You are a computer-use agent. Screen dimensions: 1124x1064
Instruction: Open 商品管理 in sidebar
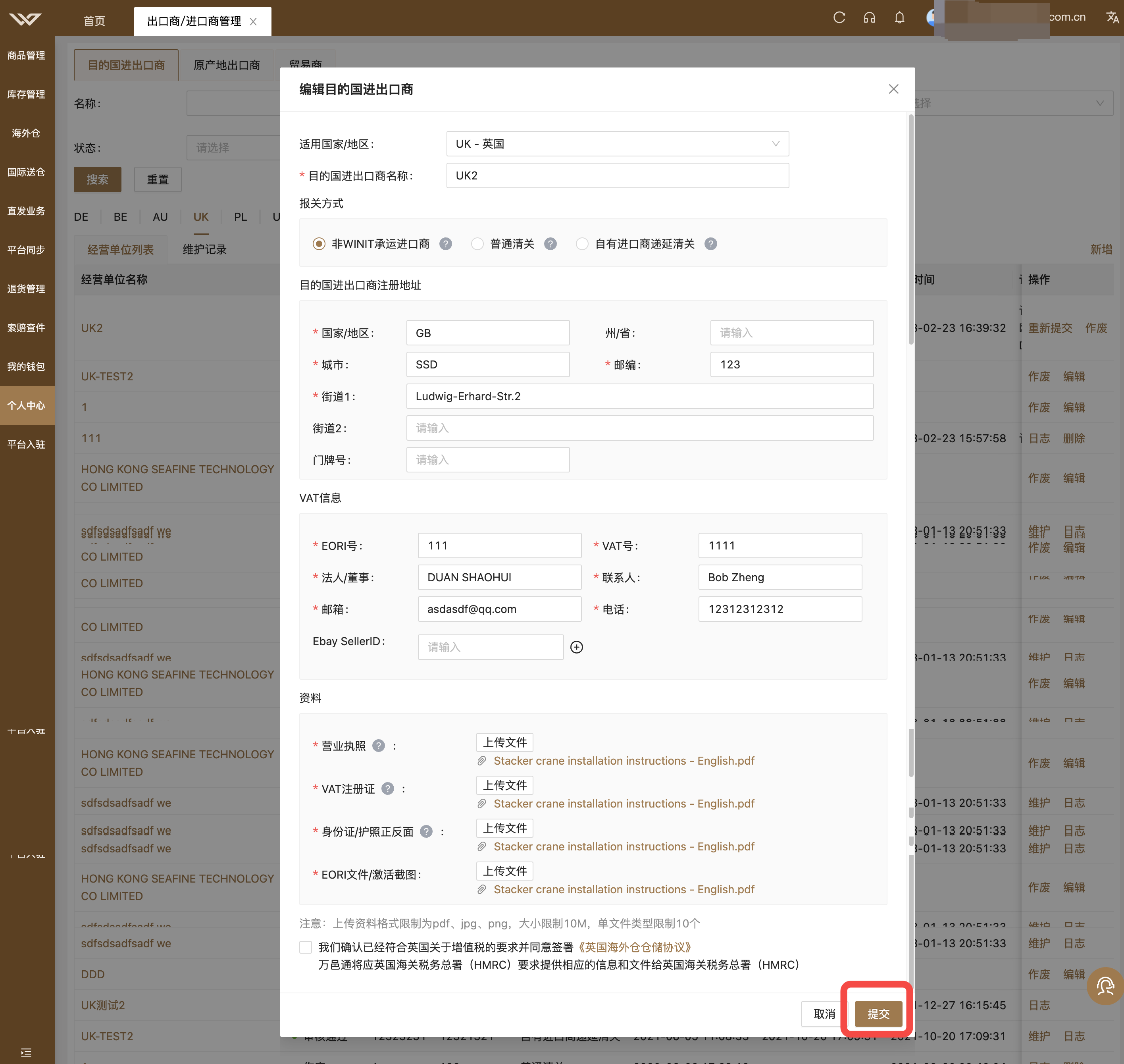[26, 56]
